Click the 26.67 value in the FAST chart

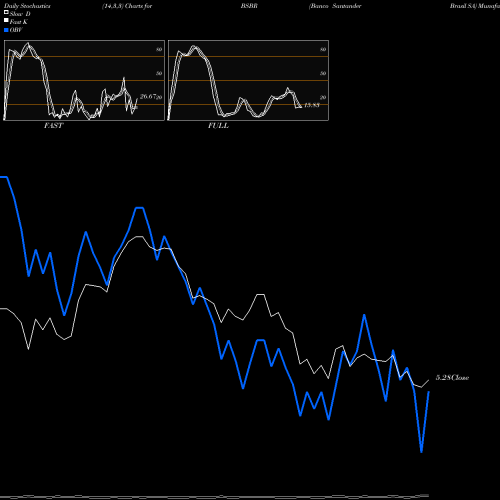(x=148, y=96)
